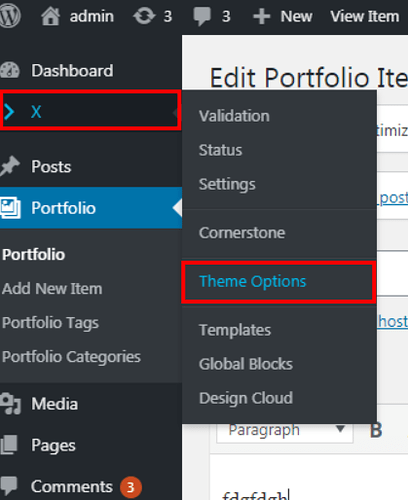Click the Posts pushpin icon
Screen dimensions: 408x500
pos(10,166)
